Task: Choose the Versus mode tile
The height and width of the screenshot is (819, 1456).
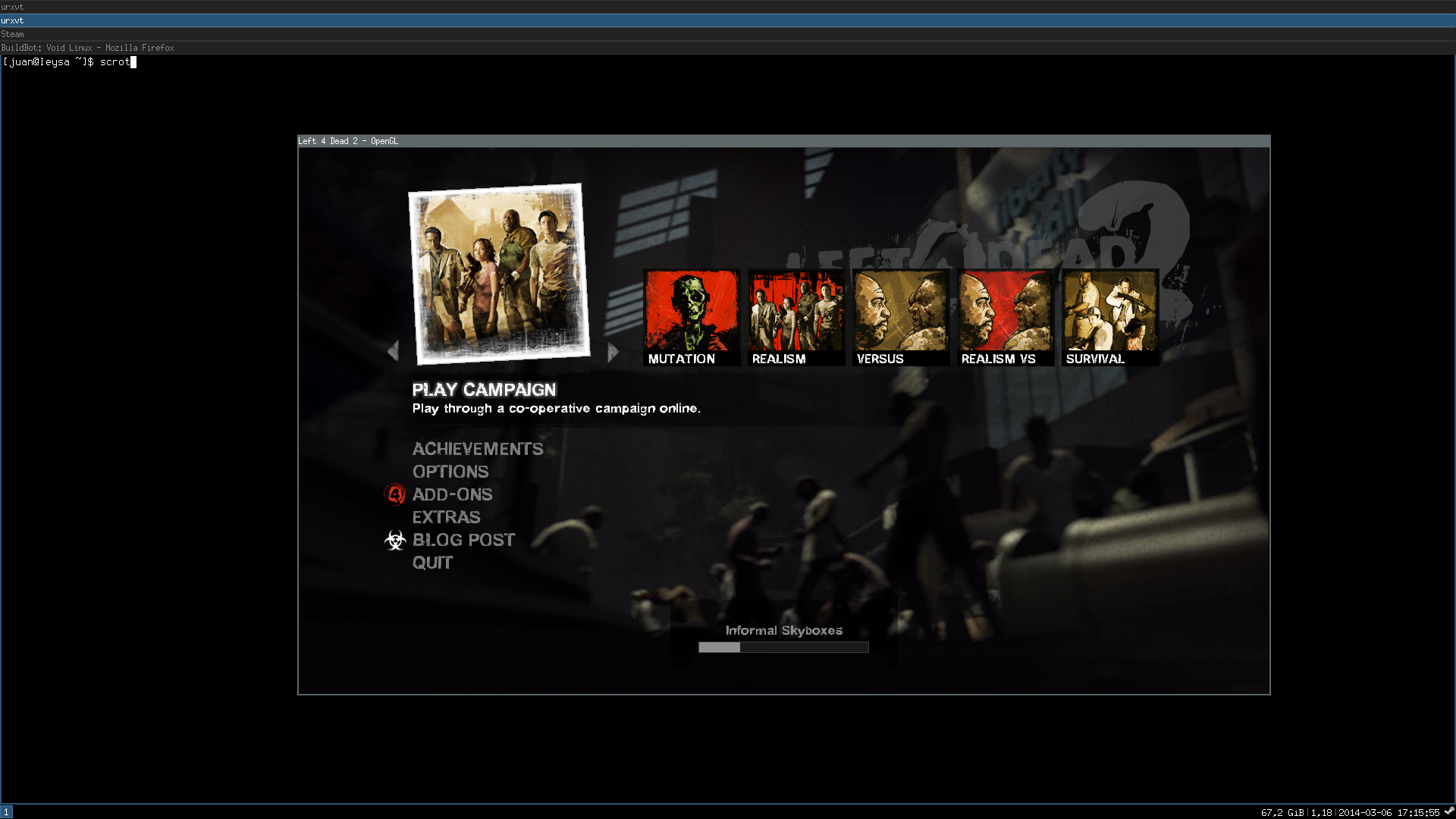Action: [900, 317]
